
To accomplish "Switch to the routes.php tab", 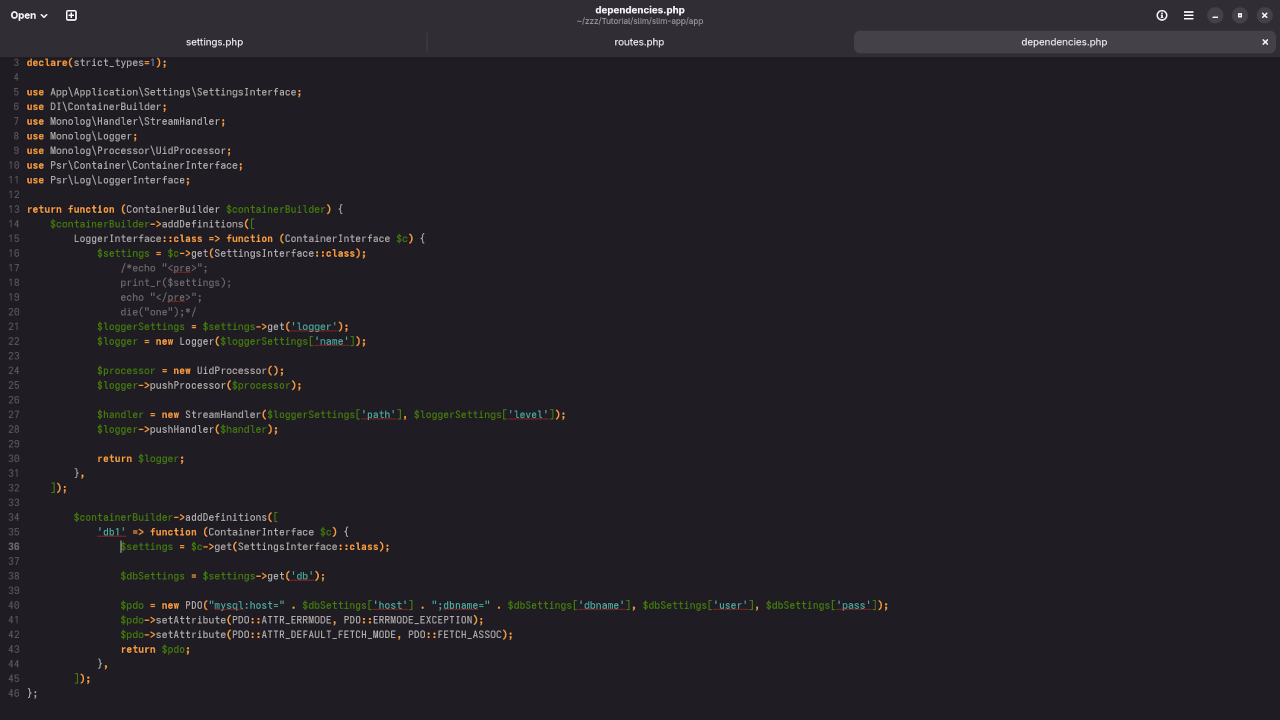I will point(639,42).
